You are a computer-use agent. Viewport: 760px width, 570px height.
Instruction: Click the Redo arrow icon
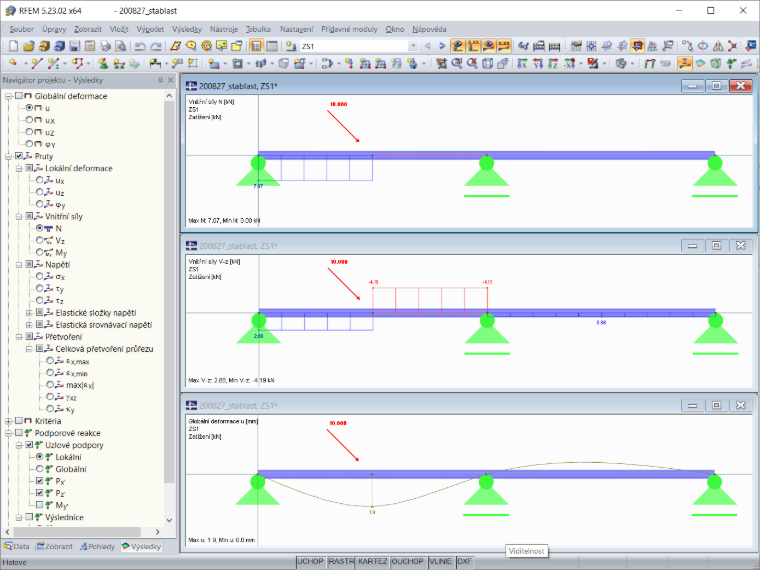tap(156, 46)
